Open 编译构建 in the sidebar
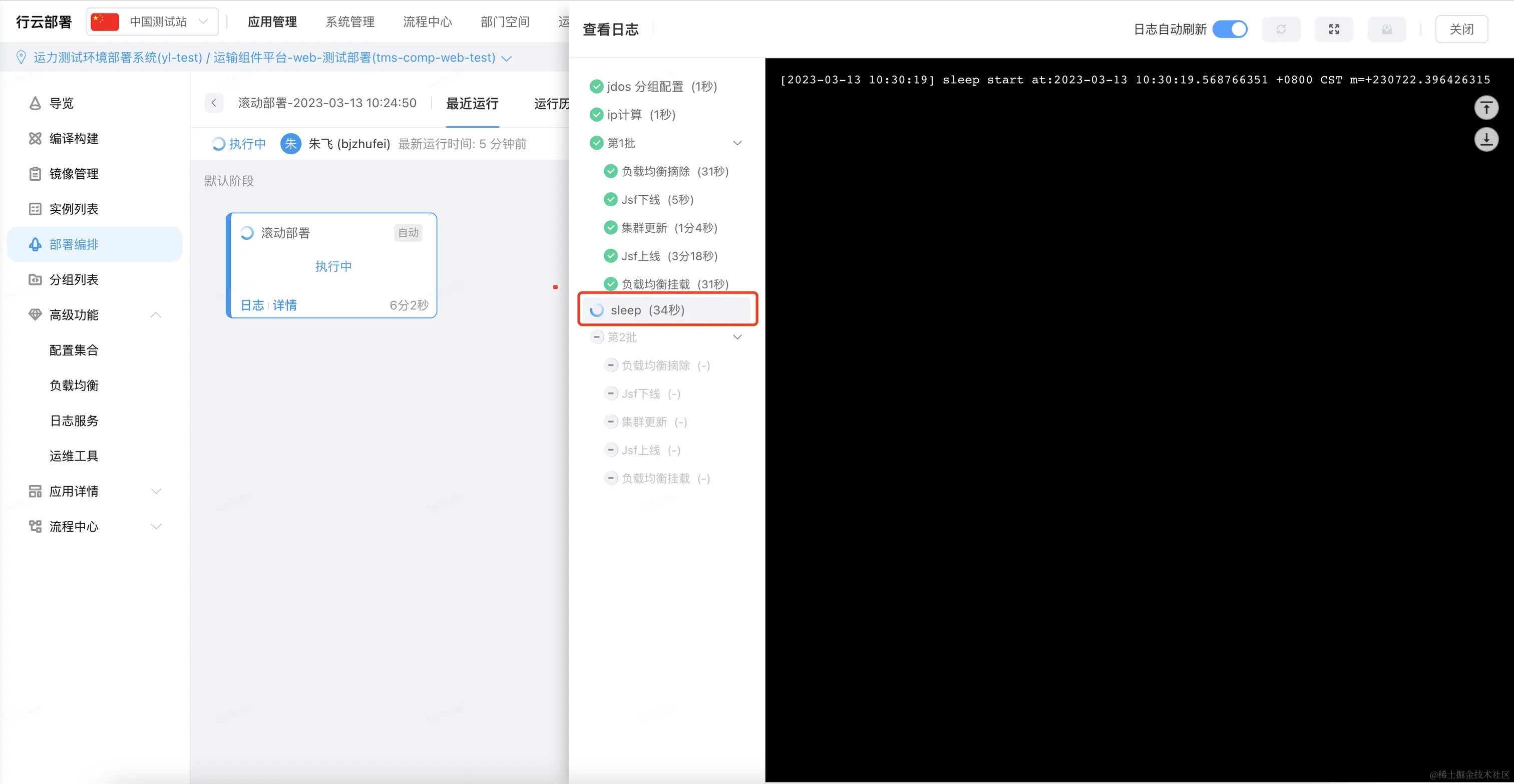Image resolution: width=1514 pixels, height=784 pixels. coord(74,139)
